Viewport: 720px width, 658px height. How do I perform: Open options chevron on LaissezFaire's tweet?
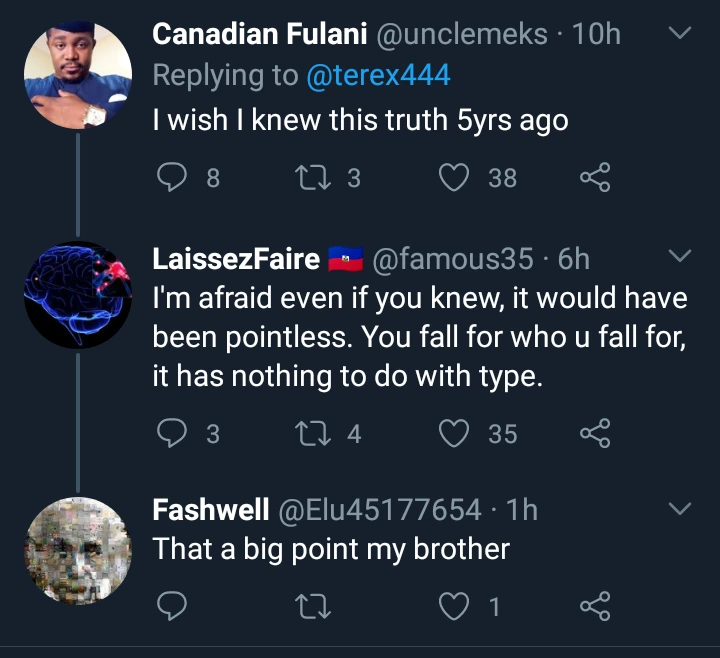tap(680, 258)
